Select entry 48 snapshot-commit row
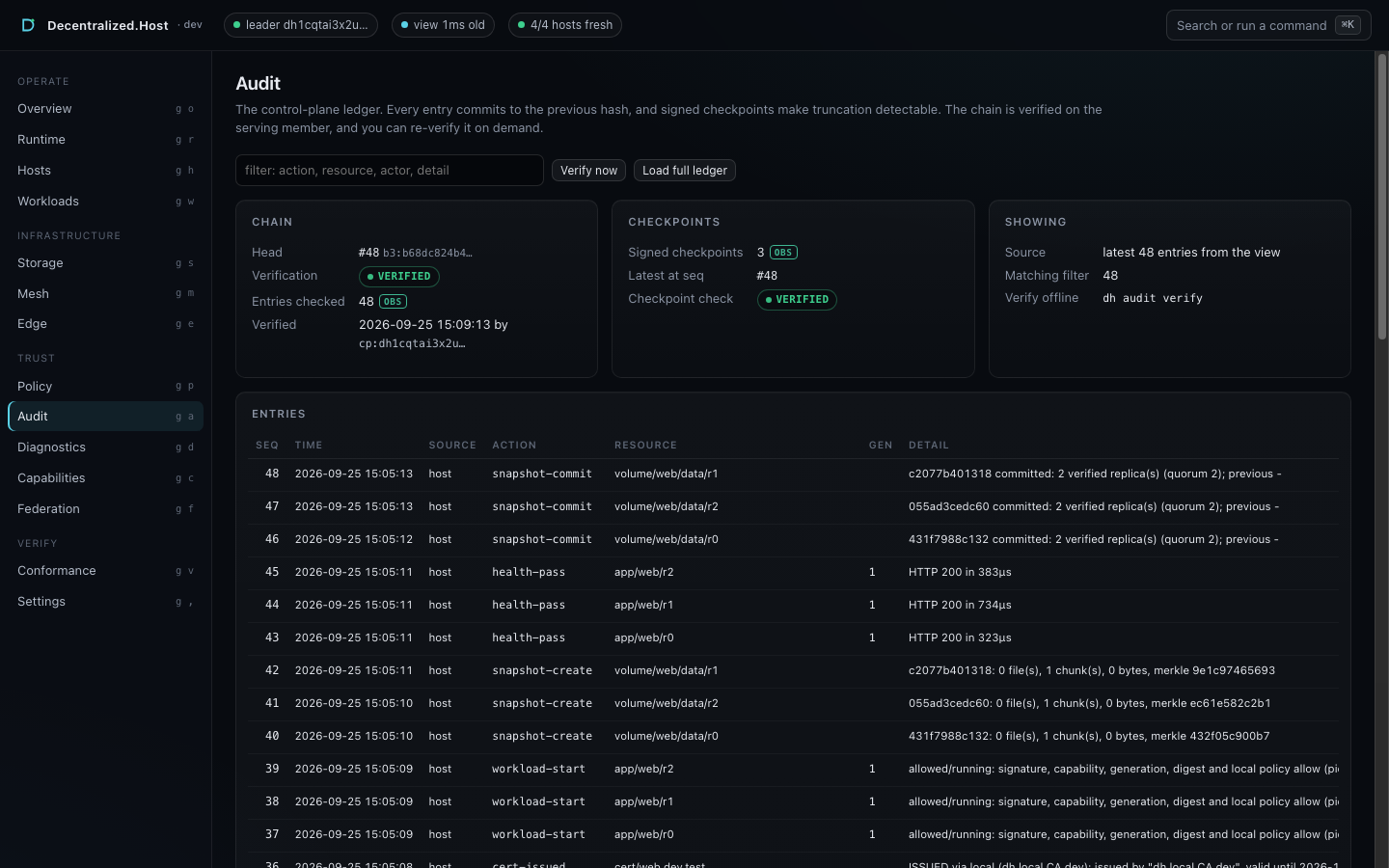The image size is (1389, 868). 793,475
